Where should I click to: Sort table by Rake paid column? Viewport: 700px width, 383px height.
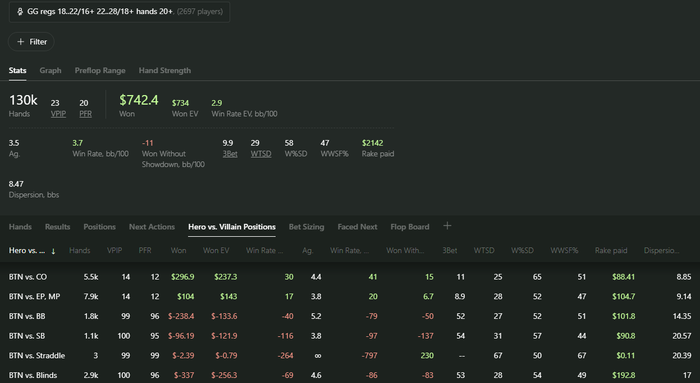(611, 250)
